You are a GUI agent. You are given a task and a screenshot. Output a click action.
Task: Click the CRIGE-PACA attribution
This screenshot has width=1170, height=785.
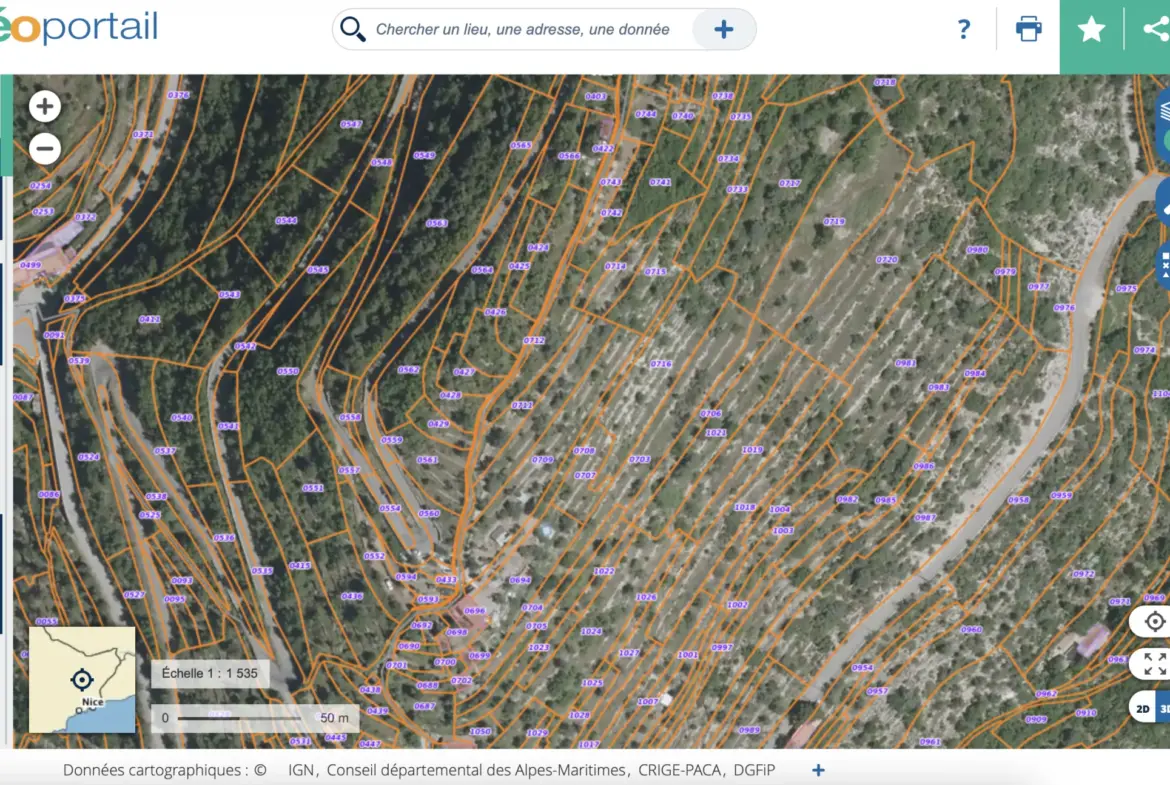(x=680, y=770)
